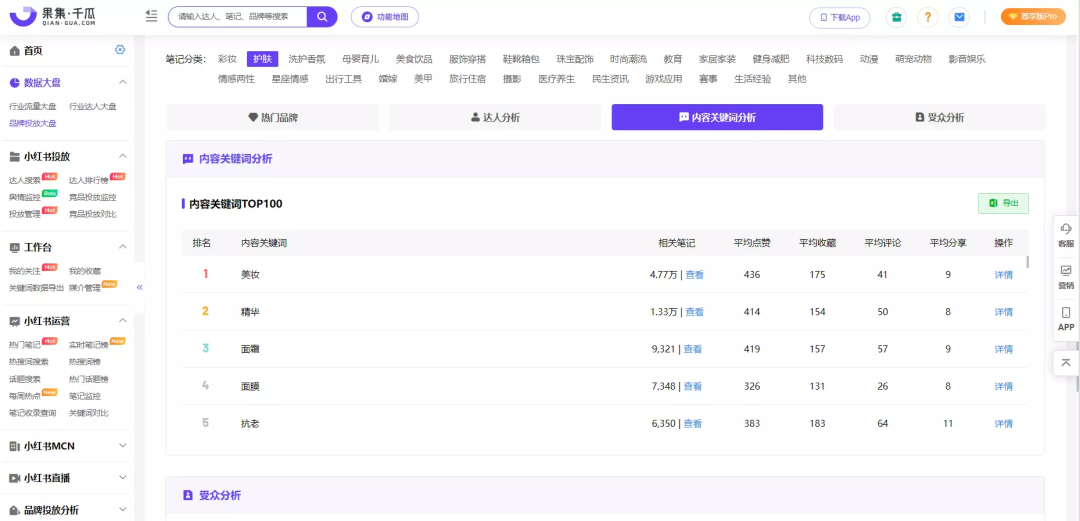Switch to the 达人分析 tab
This screenshot has height=521, width=1080.
pos(495,117)
